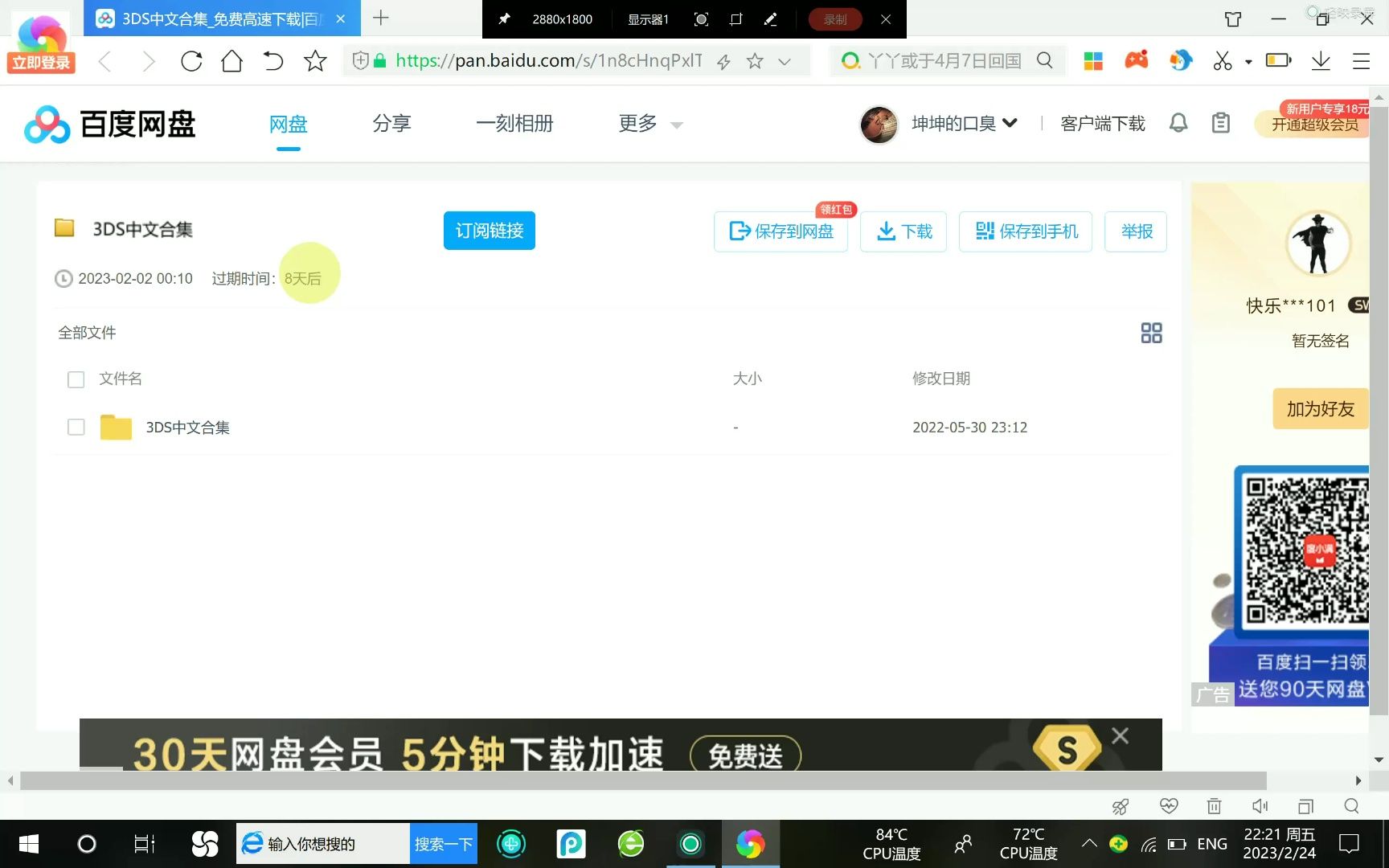Go to browser home page icon
The width and height of the screenshot is (1389, 868).
(231, 61)
